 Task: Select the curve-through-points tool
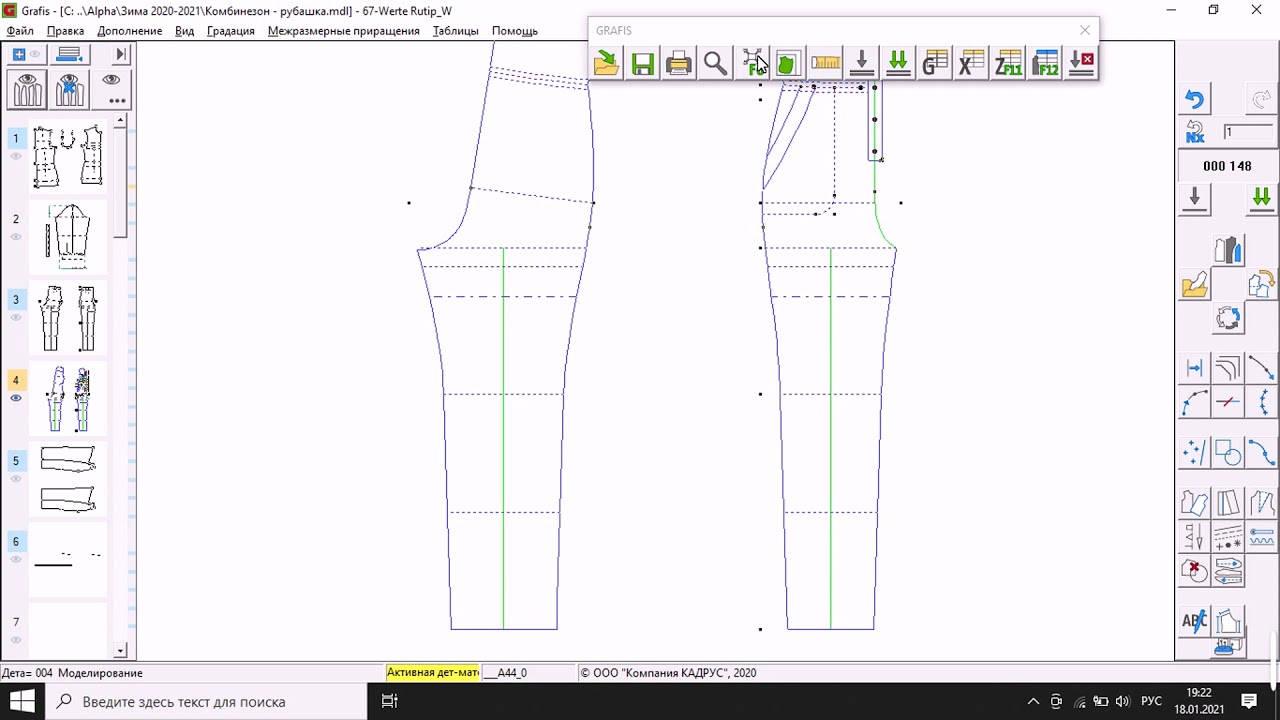point(1195,402)
